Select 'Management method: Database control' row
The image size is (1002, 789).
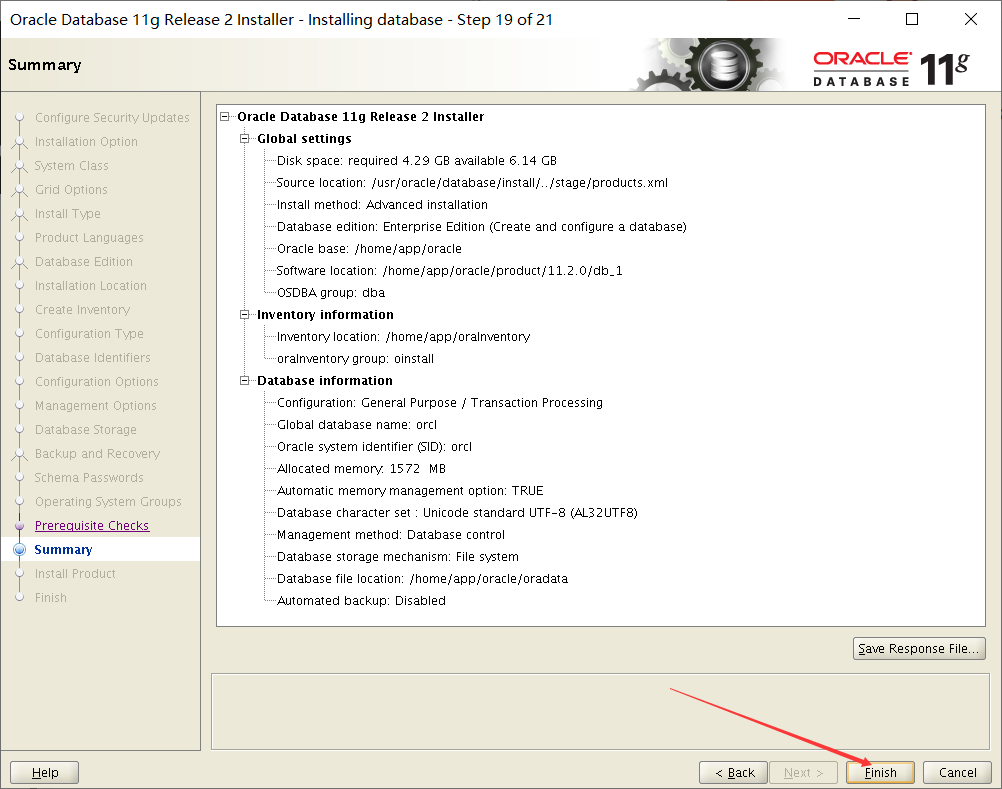[x=391, y=535]
